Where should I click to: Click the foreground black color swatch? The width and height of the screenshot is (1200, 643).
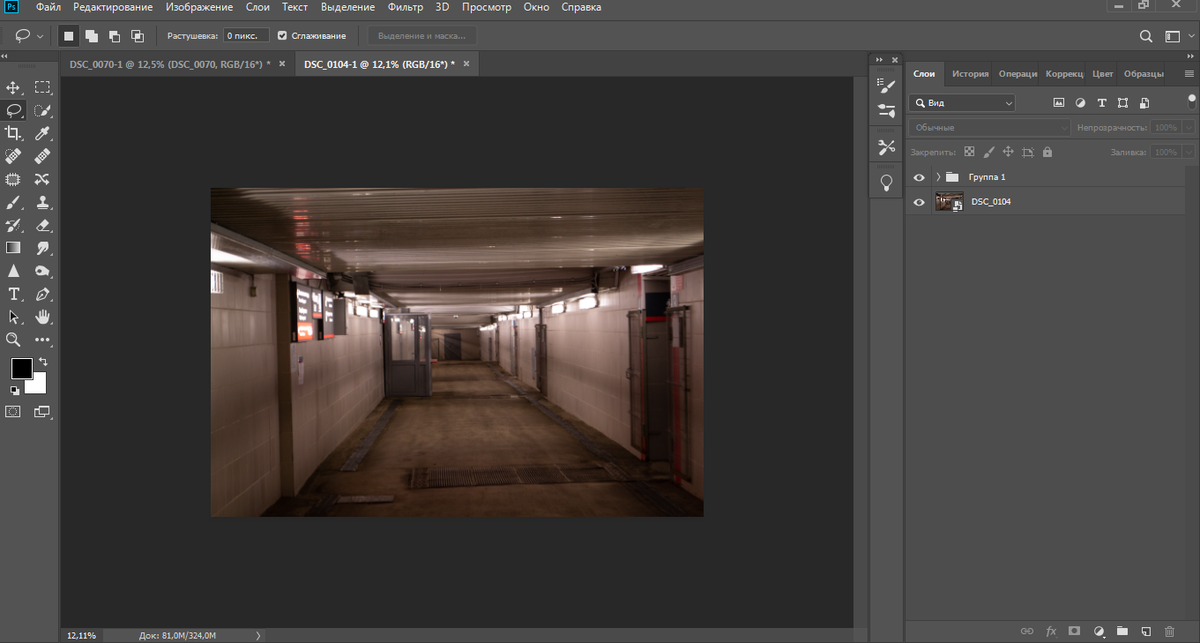(21, 368)
